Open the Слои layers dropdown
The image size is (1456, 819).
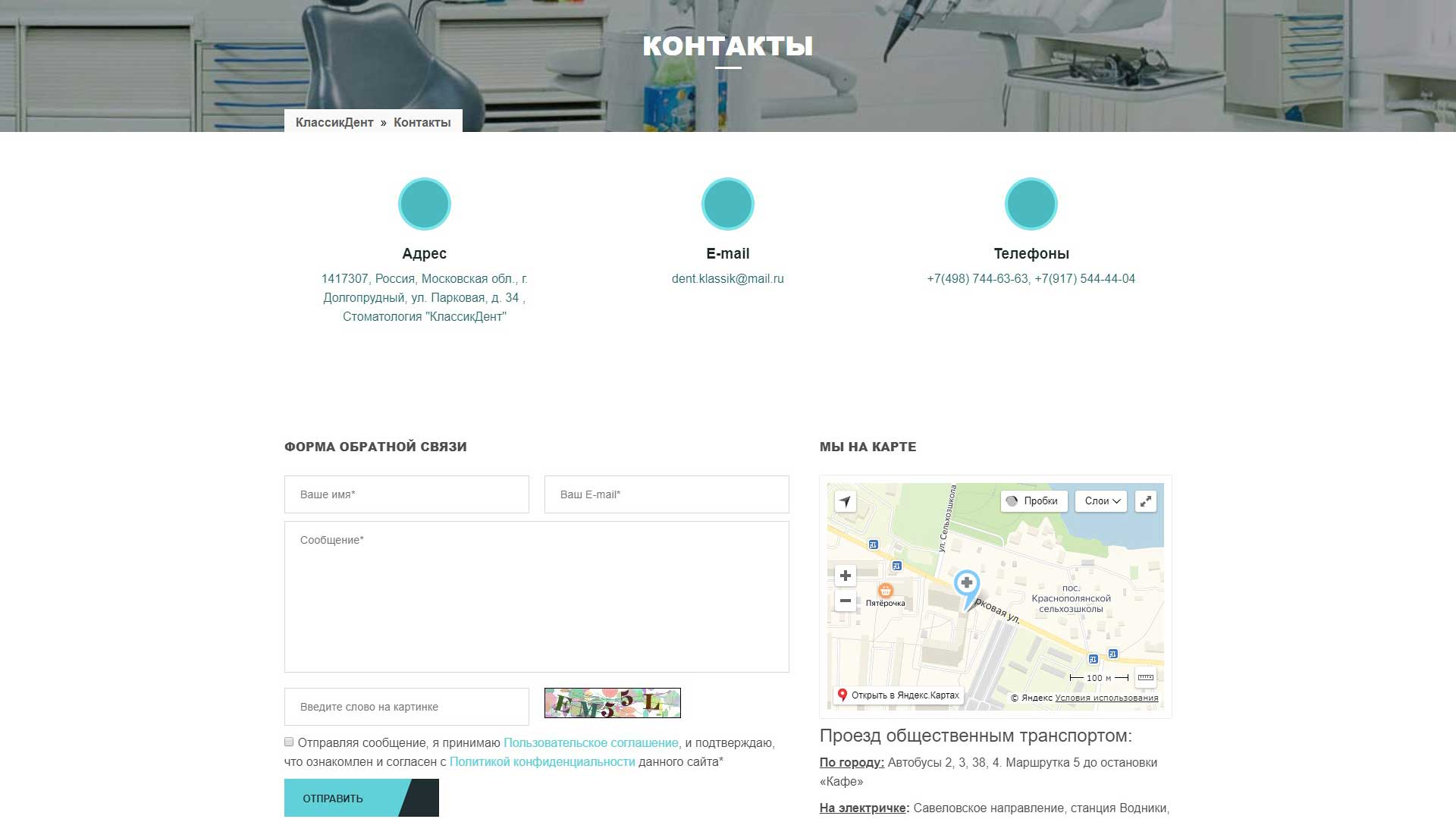(1101, 501)
